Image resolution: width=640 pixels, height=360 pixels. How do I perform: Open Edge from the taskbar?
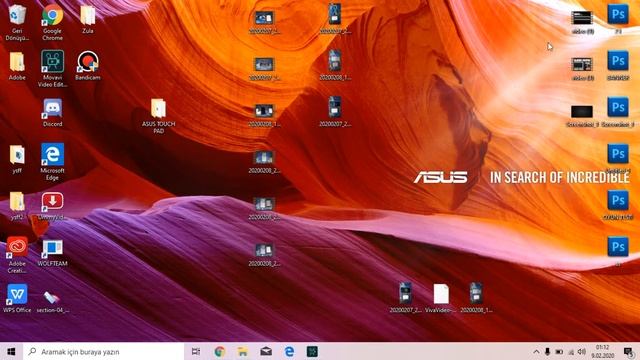point(289,351)
